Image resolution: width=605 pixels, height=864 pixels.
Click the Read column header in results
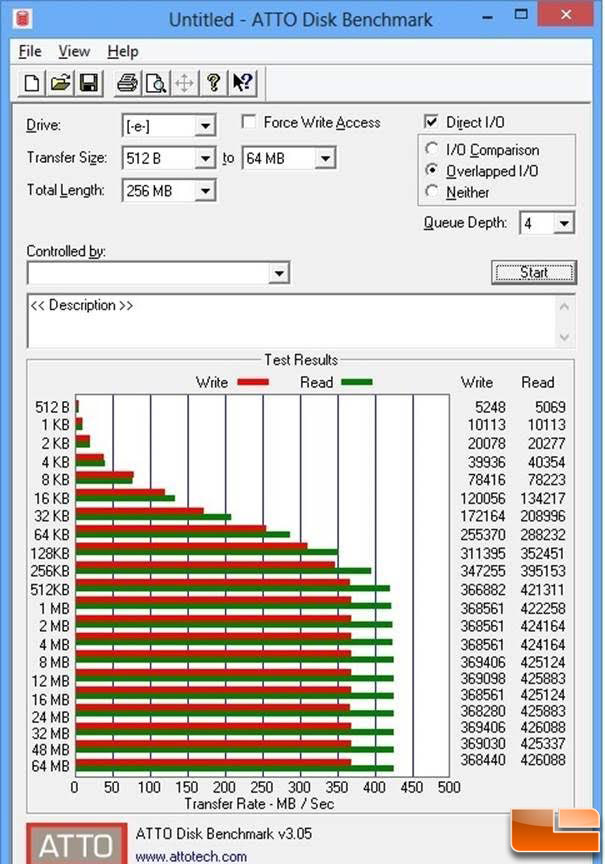pyautogui.click(x=538, y=382)
